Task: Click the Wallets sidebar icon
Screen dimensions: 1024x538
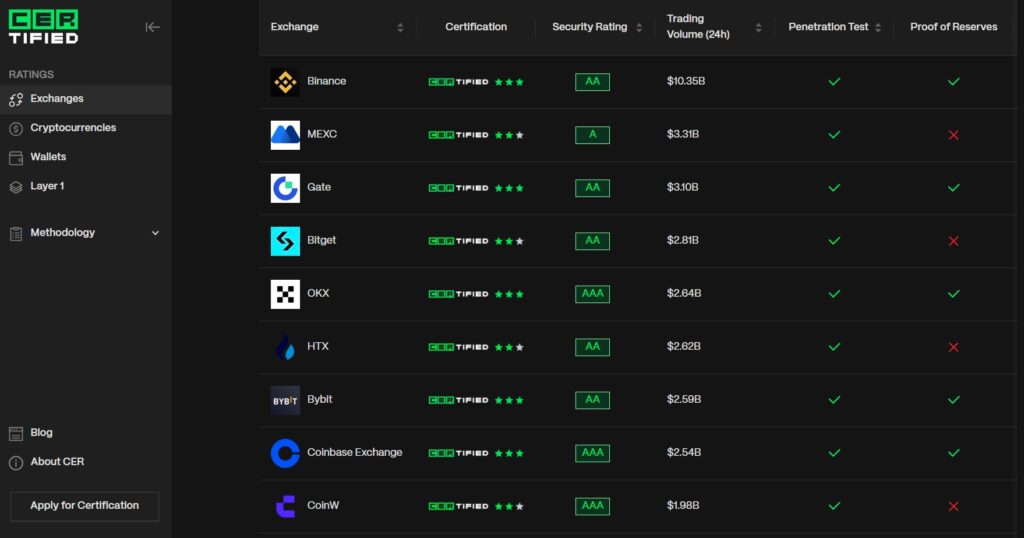Action: pos(16,157)
